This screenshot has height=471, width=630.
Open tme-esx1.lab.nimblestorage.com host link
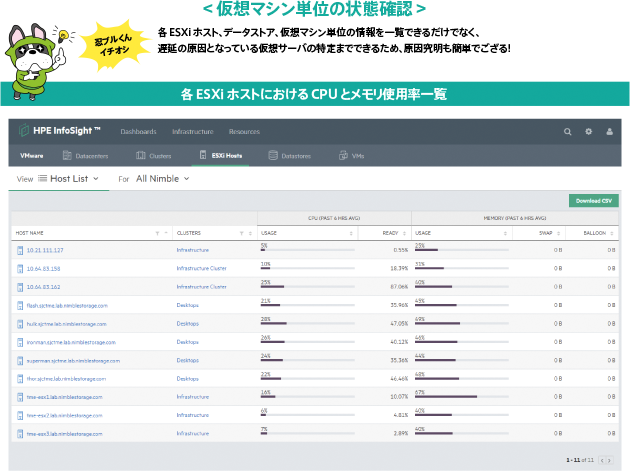(x=65, y=397)
